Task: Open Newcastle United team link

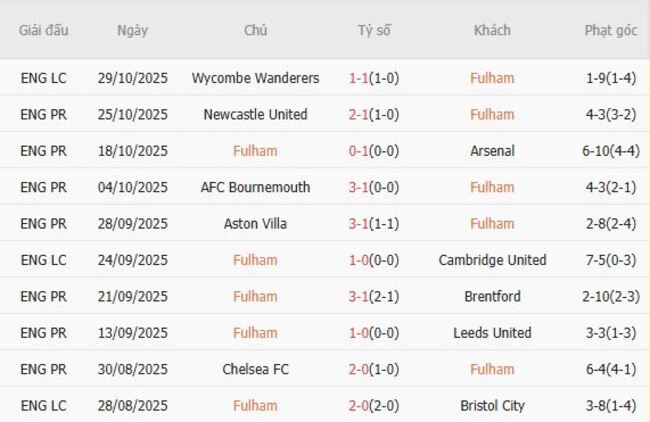Action: coord(255,114)
